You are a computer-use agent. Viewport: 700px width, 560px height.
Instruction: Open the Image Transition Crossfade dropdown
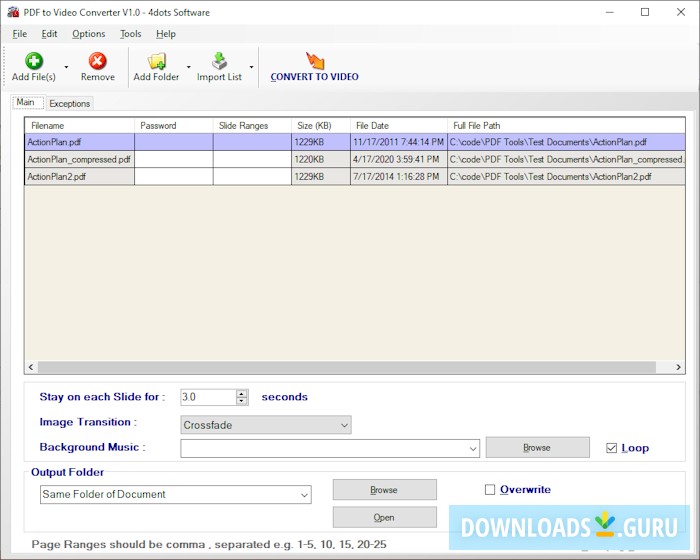(265, 425)
